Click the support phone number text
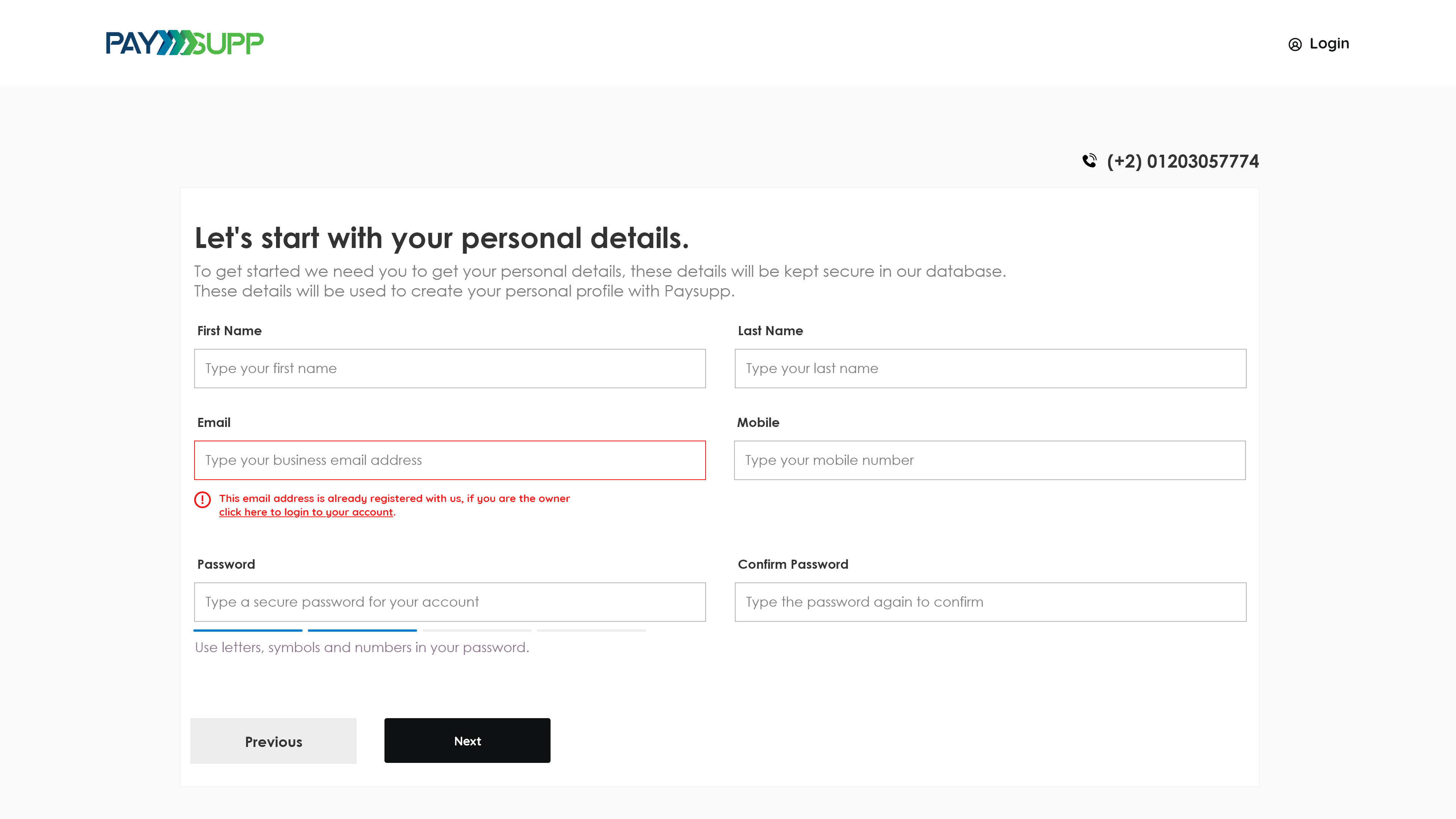The image size is (1456, 819). tap(1183, 162)
